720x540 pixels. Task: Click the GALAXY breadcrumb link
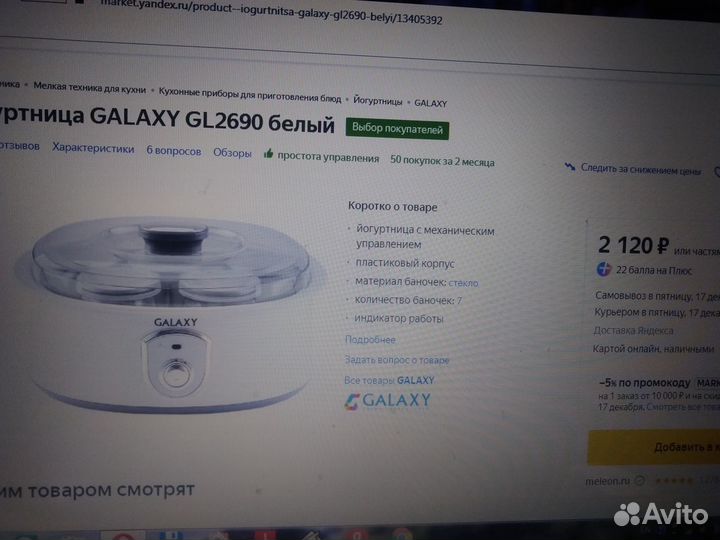430,103
